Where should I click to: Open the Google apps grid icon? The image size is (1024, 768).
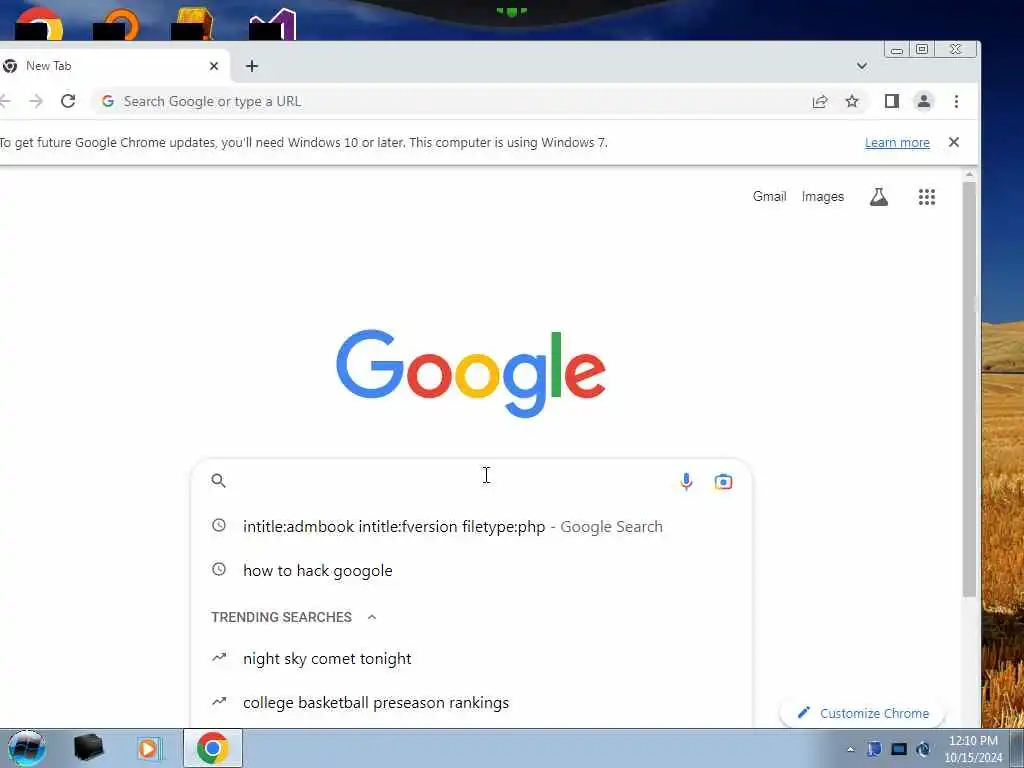[927, 197]
